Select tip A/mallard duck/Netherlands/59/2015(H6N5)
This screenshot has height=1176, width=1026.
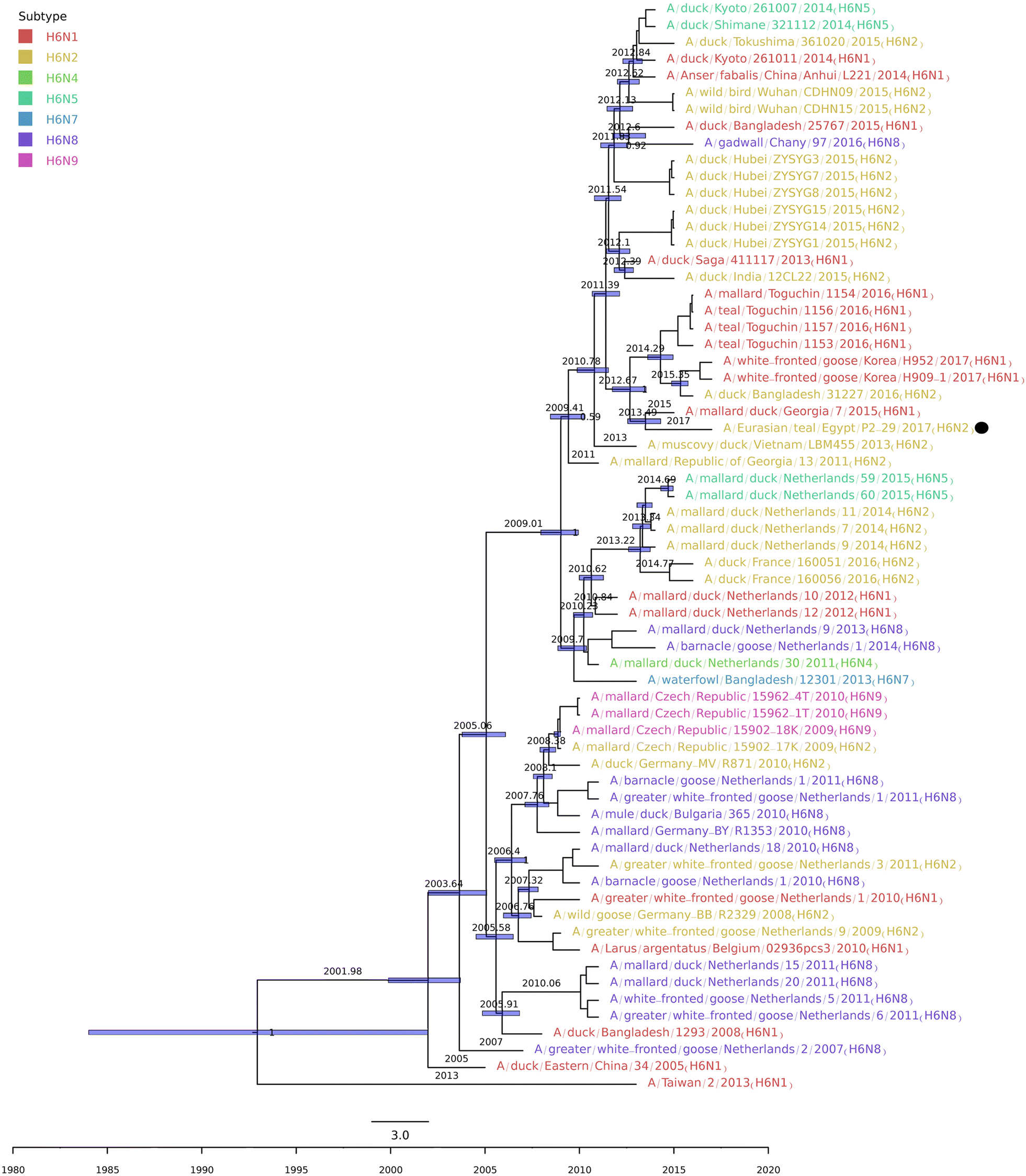coord(819,478)
